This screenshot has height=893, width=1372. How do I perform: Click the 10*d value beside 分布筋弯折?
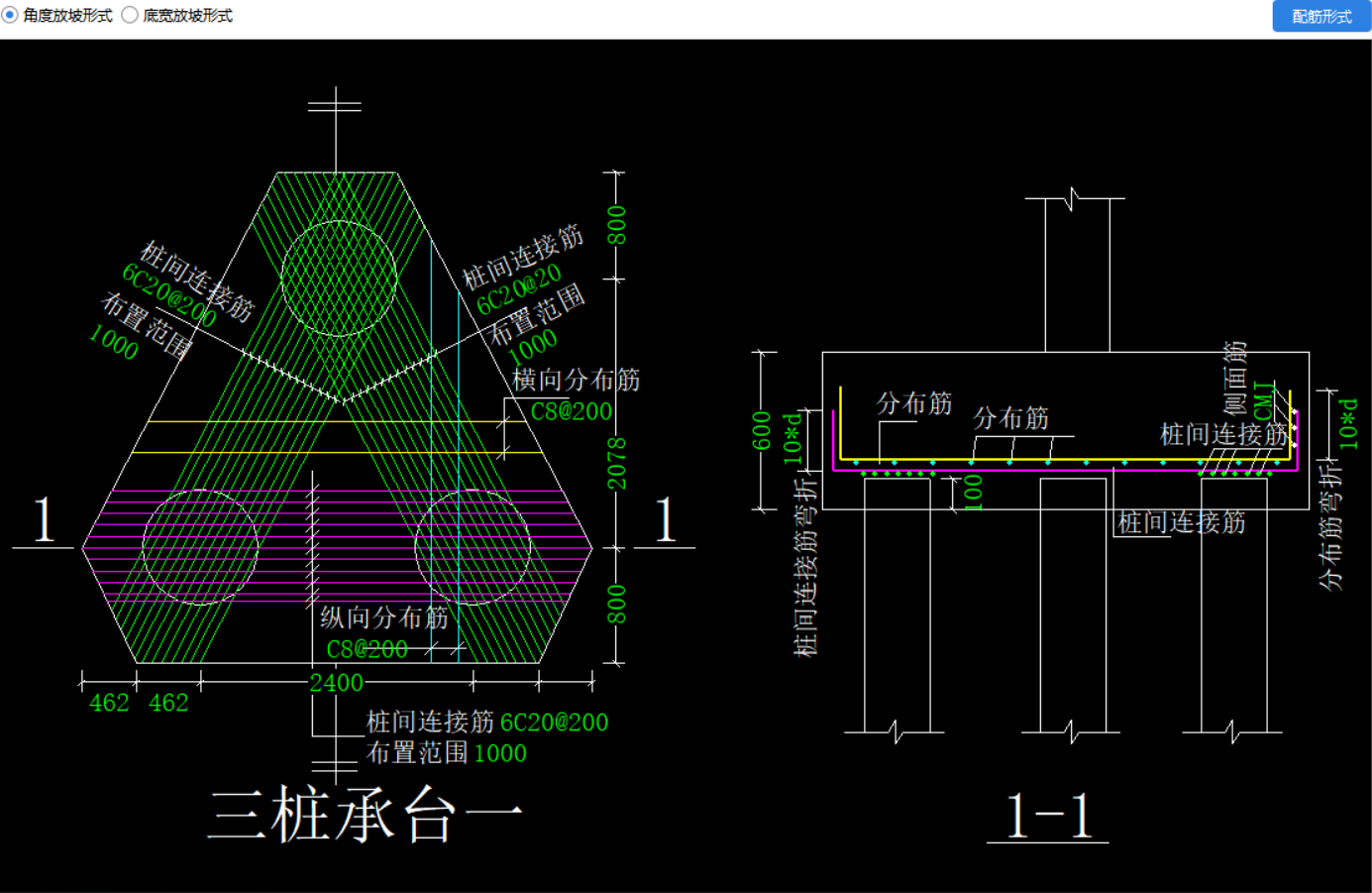(1349, 424)
